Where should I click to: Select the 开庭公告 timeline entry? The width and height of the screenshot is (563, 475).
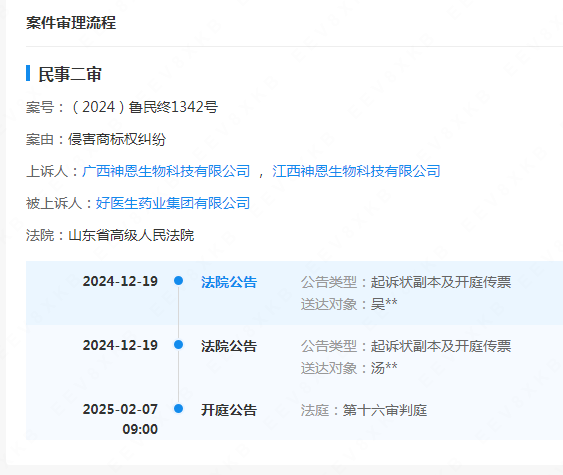point(229,410)
